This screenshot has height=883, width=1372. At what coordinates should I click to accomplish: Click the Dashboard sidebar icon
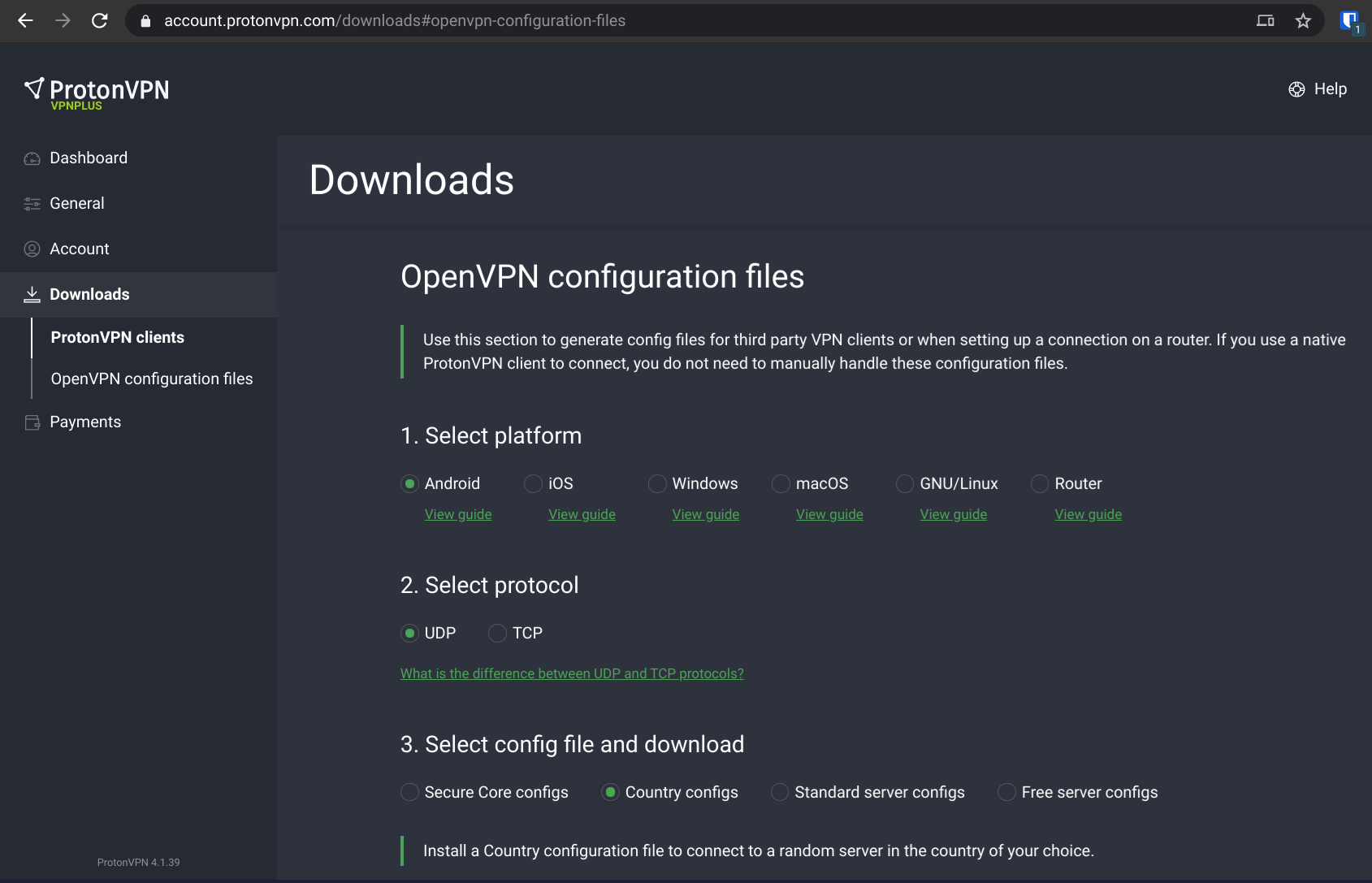32,158
